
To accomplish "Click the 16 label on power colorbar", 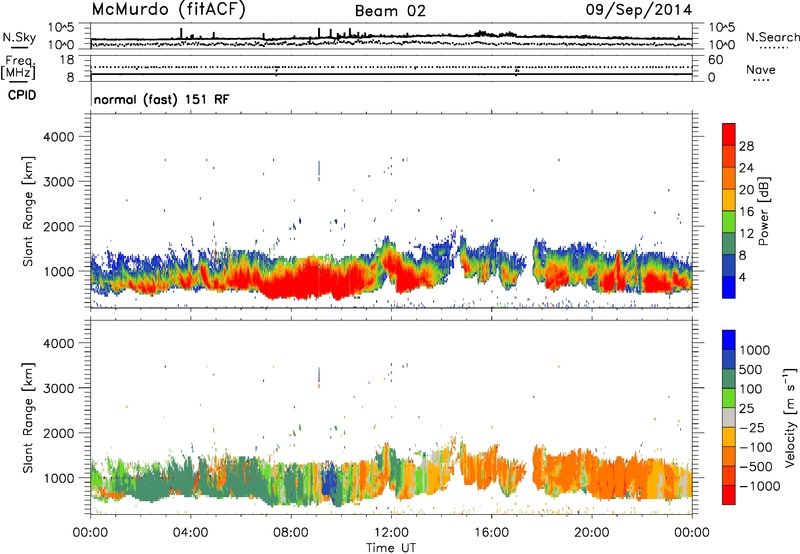I will tap(746, 212).
